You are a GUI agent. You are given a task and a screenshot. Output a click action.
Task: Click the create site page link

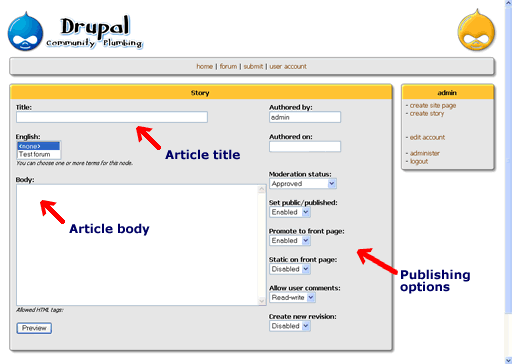pos(433,105)
